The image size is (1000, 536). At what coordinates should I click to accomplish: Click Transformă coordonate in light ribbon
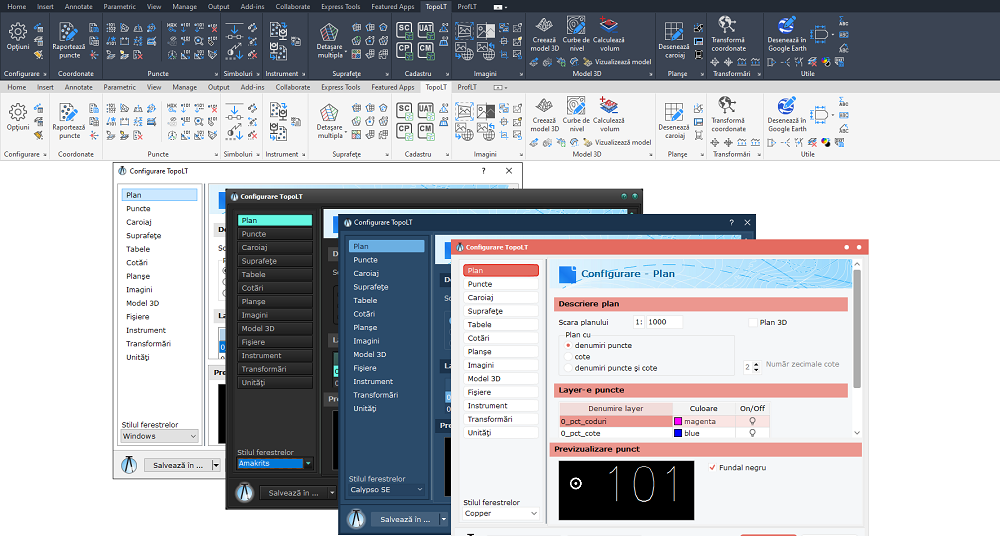coord(728,115)
